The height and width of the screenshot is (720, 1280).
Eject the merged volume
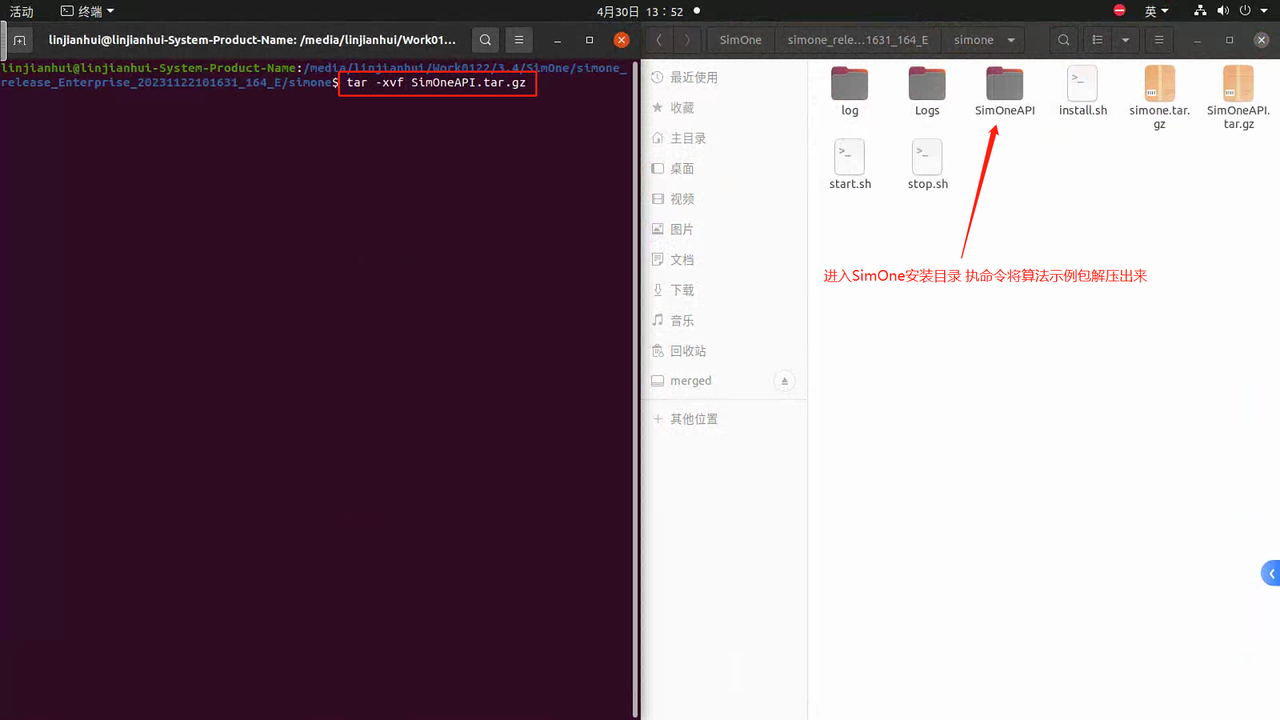785,381
